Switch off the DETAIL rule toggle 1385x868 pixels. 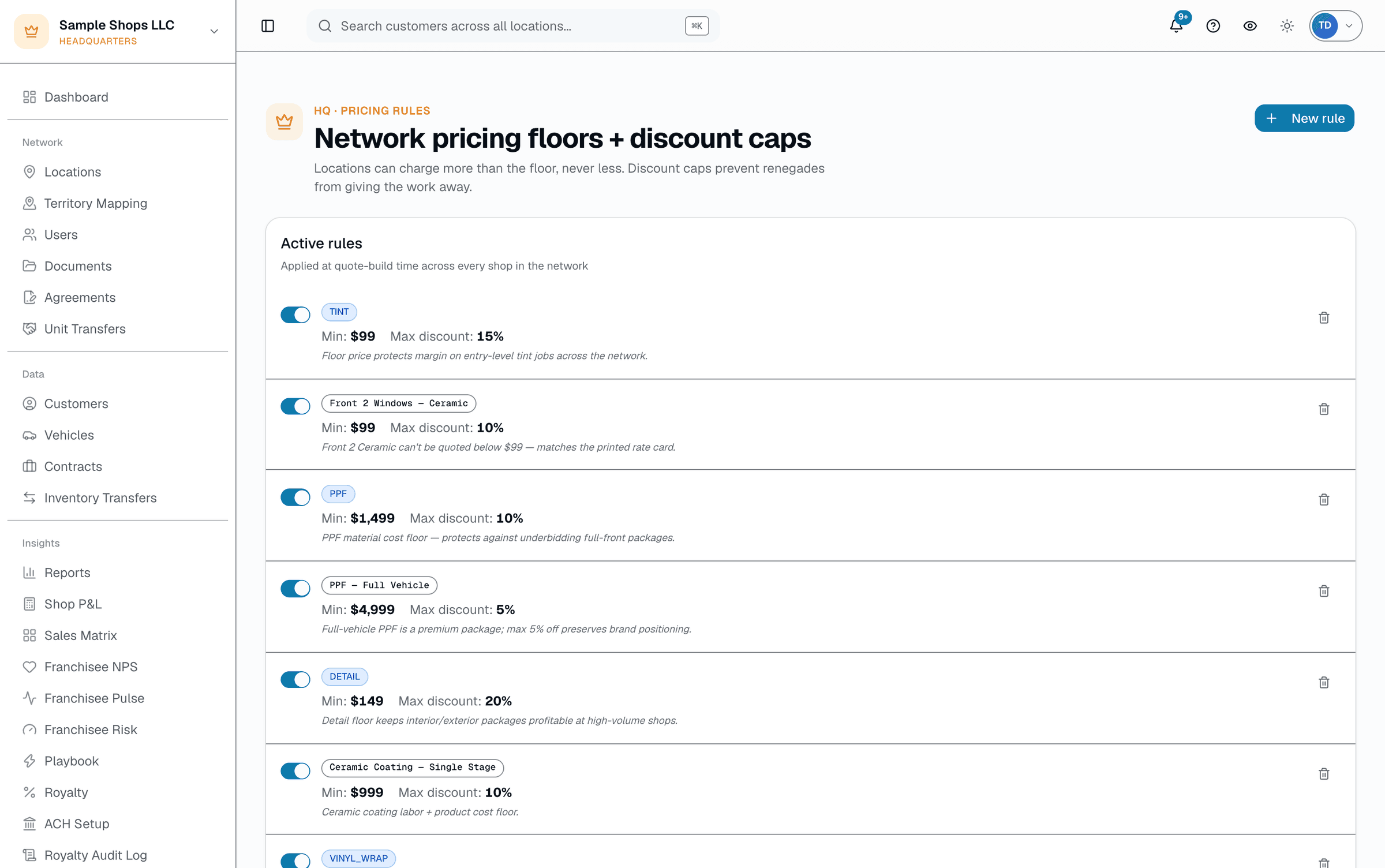point(295,679)
